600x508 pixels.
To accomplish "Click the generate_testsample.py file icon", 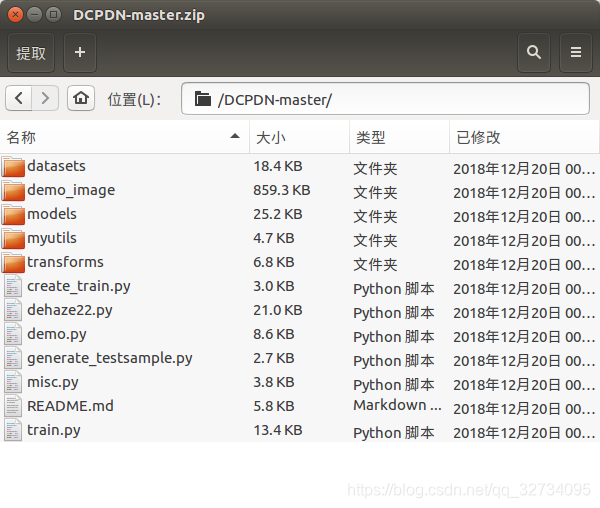I will pyautogui.click(x=13, y=358).
